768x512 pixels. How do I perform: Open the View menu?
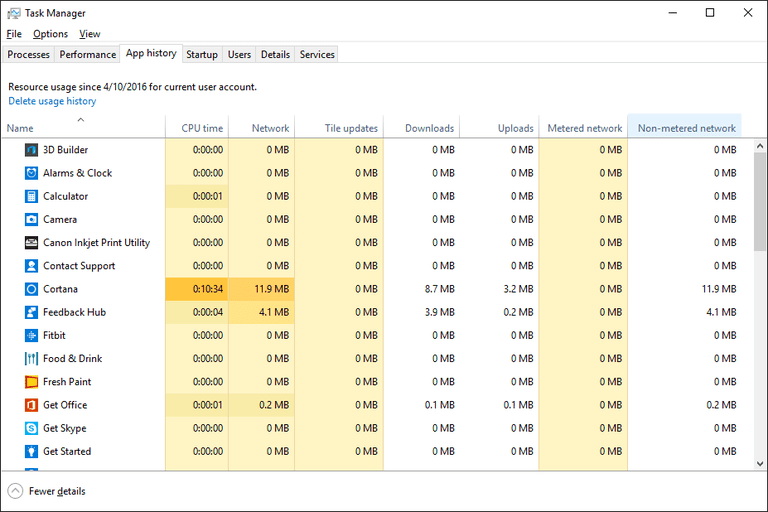90,34
